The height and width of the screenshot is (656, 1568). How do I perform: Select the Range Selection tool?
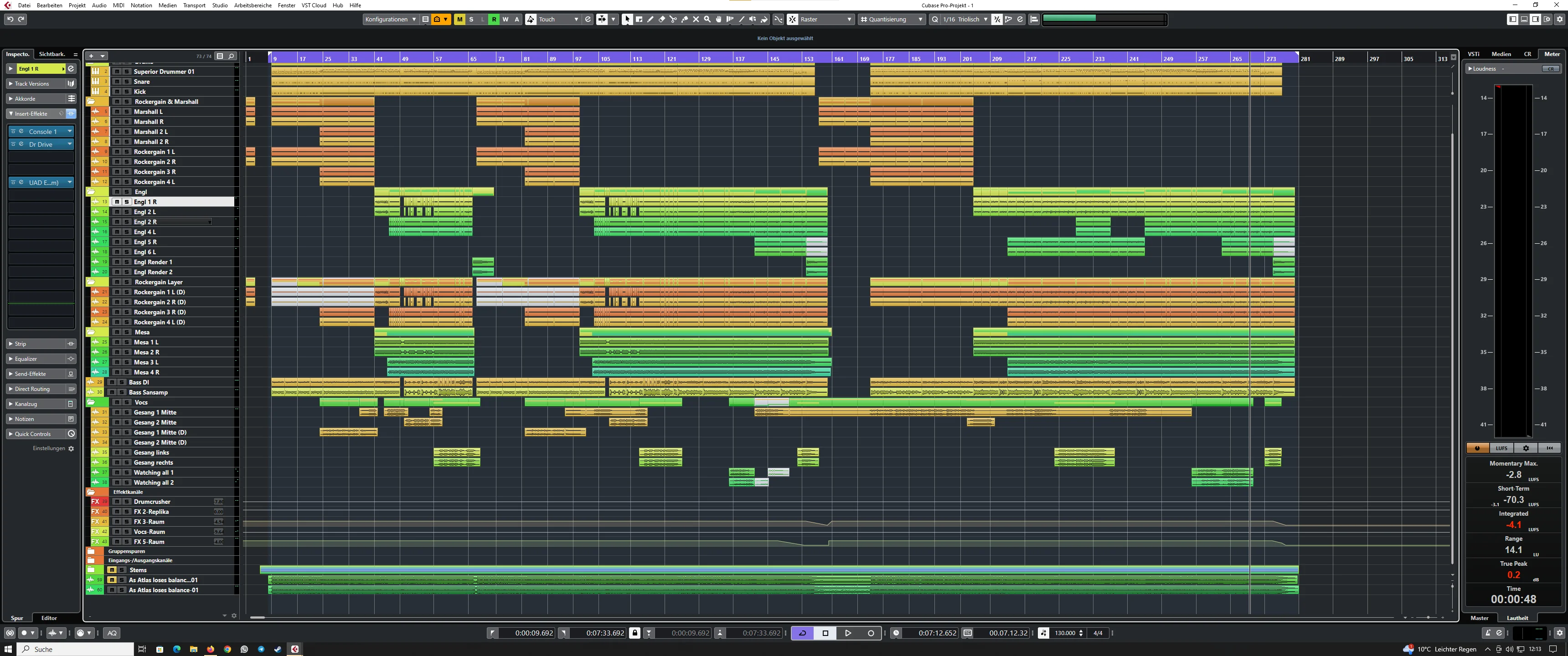[x=639, y=20]
